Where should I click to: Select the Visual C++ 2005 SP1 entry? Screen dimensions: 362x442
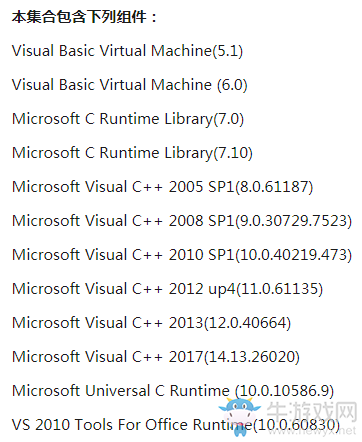click(163, 187)
